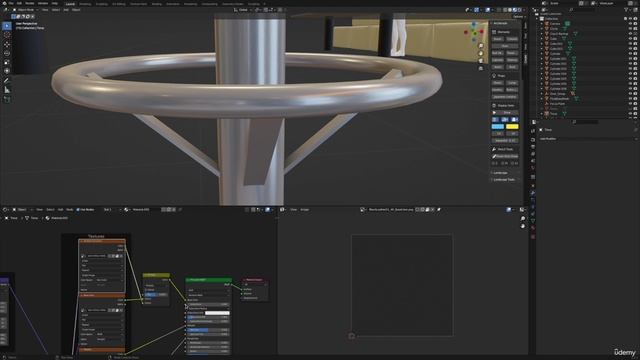This screenshot has height=360, width=640.
Task: Click the Principled BSDF node header
Action: tap(209, 280)
